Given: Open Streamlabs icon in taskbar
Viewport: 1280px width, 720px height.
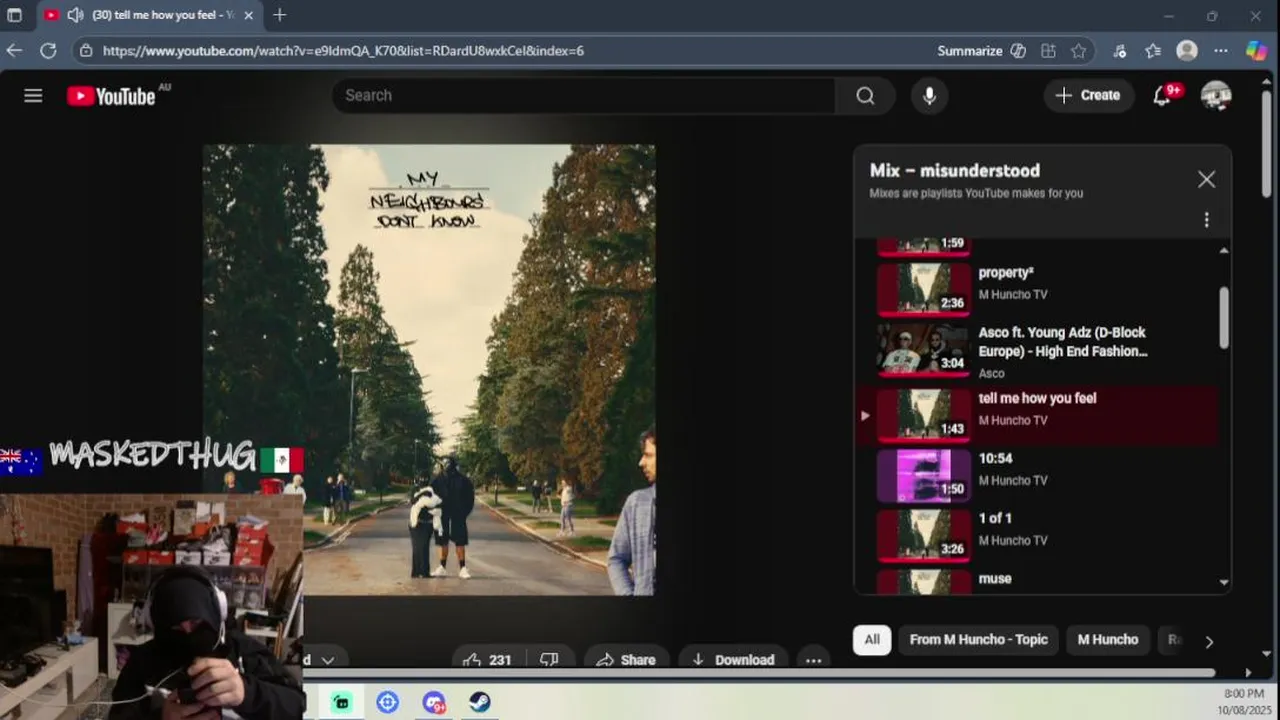Looking at the screenshot, I should pyautogui.click(x=342, y=702).
